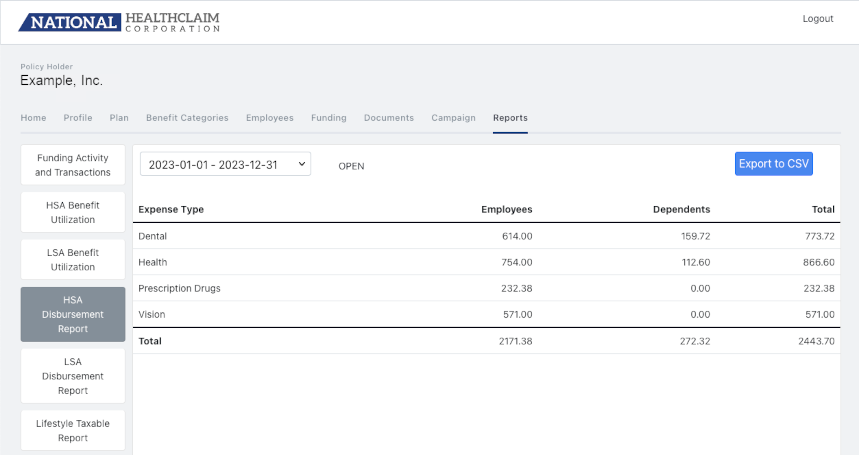
Task: Click the dependents grand total 272.32
Action: (695, 341)
